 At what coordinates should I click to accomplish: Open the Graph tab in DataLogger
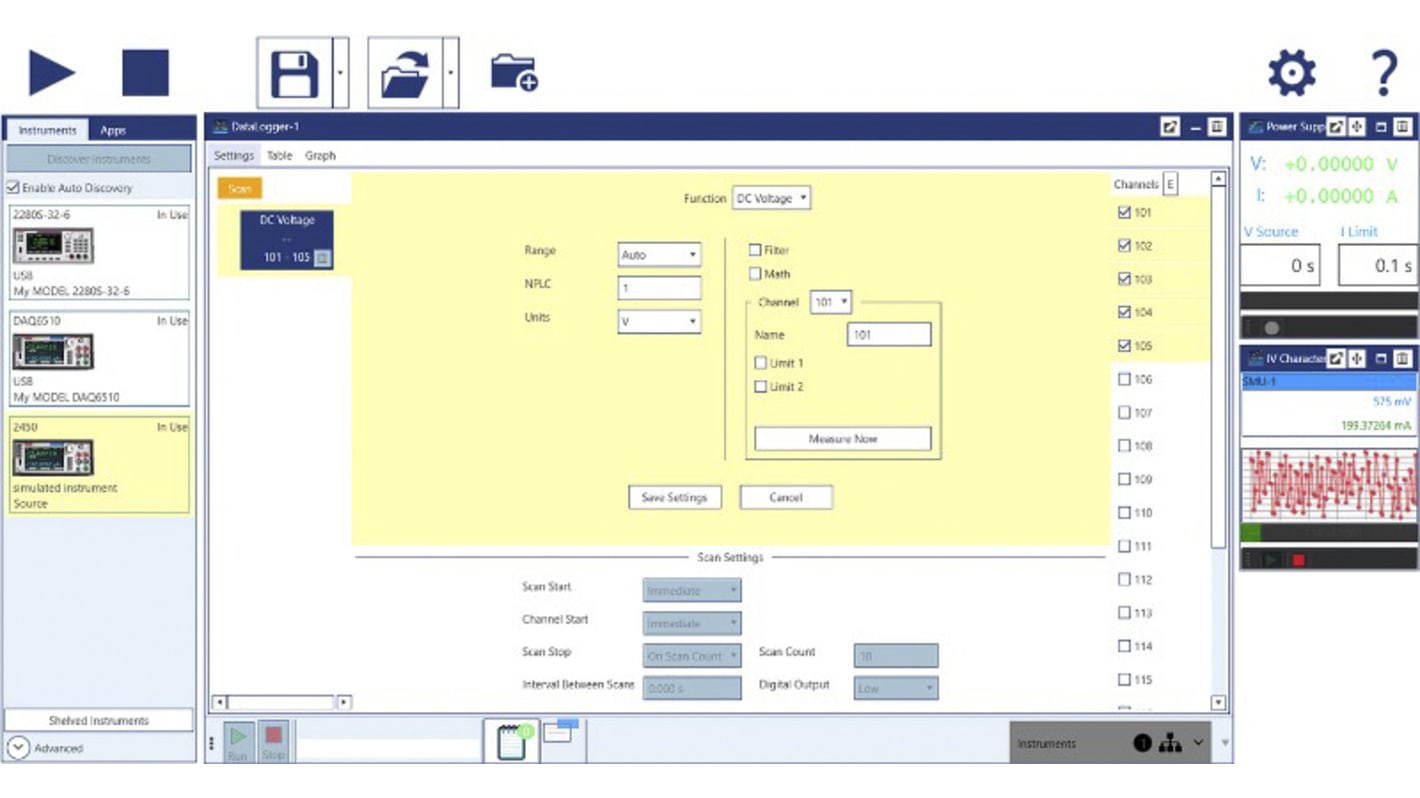click(320, 156)
